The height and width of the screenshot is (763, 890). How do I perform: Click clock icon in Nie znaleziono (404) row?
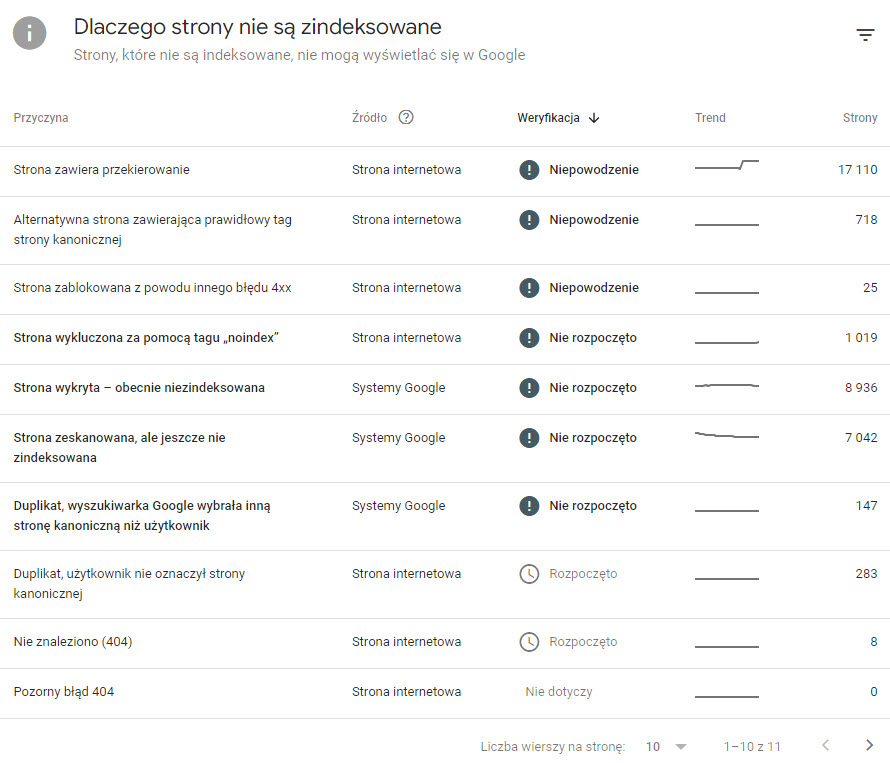click(529, 642)
